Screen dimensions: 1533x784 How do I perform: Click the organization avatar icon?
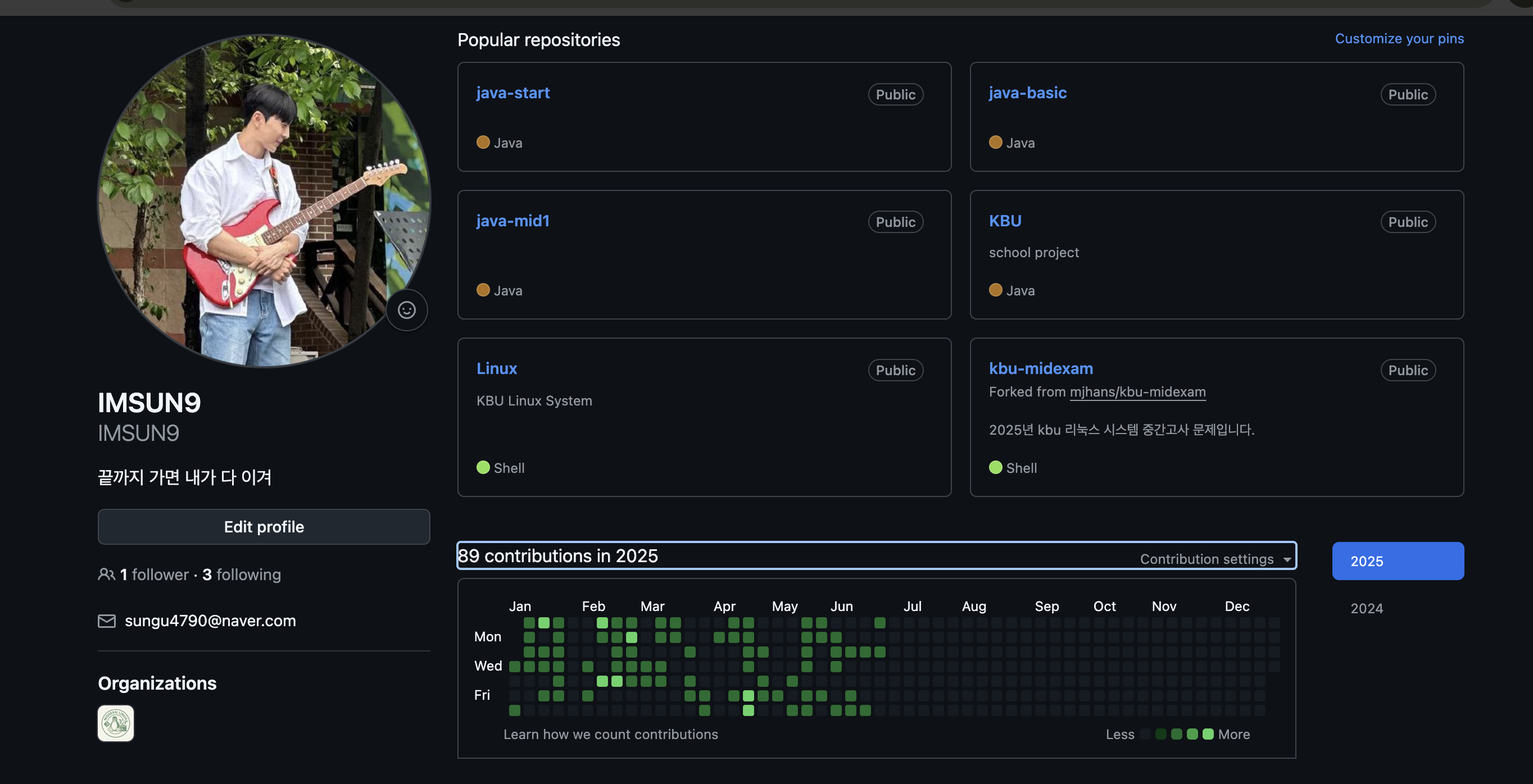pyautogui.click(x=115, y=723)
